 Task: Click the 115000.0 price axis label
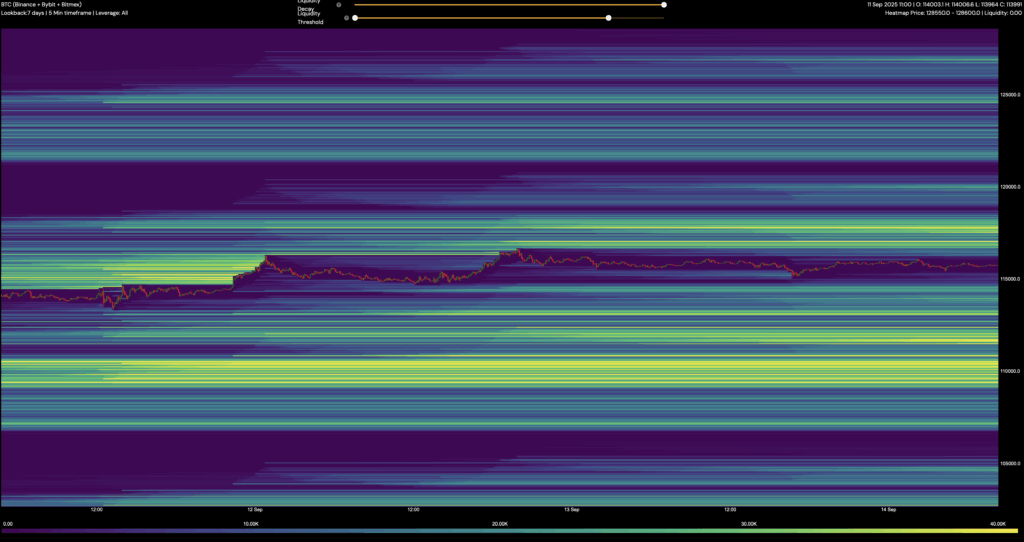(1010, 279)
